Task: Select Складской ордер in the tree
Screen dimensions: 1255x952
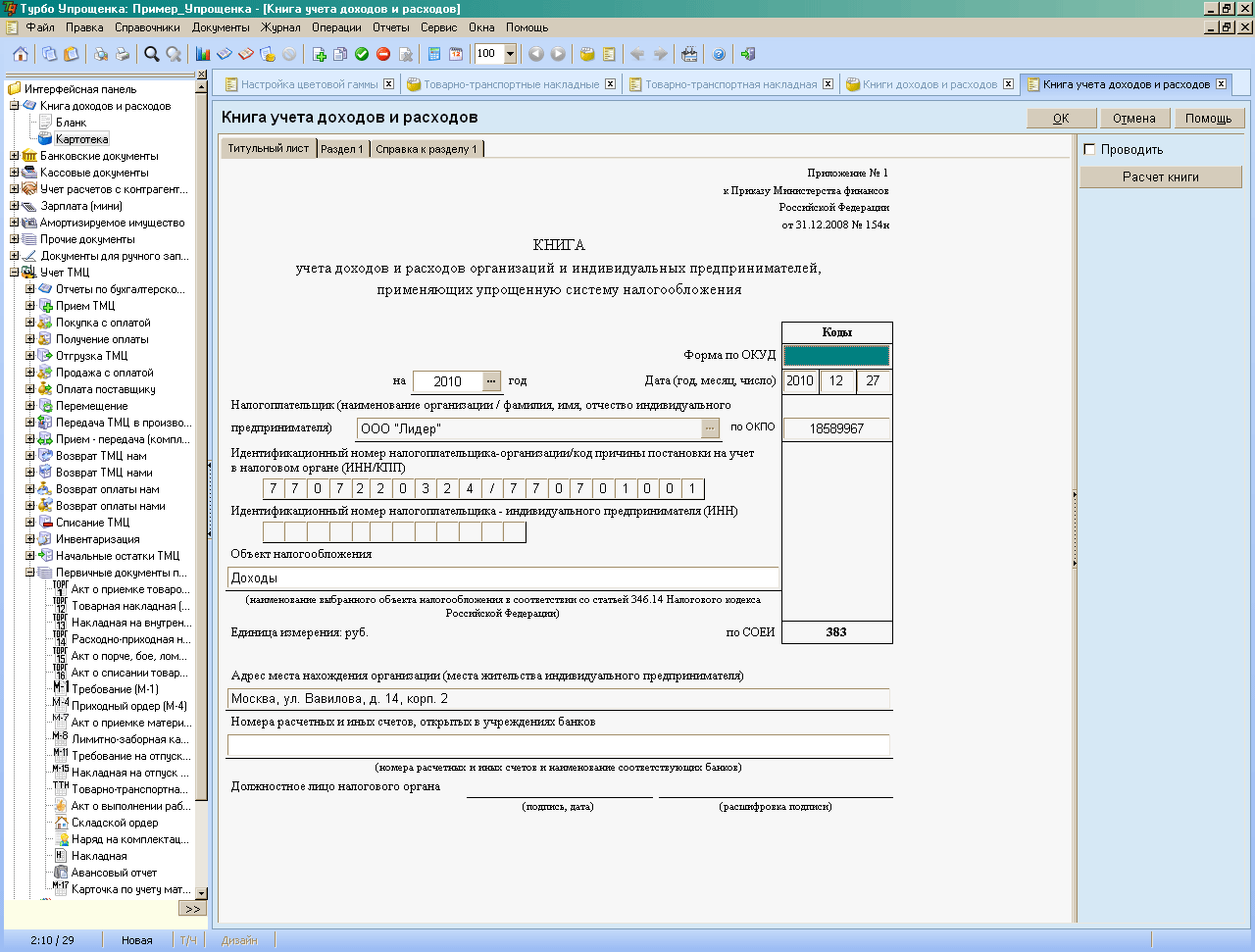Action: click(115, 823)
